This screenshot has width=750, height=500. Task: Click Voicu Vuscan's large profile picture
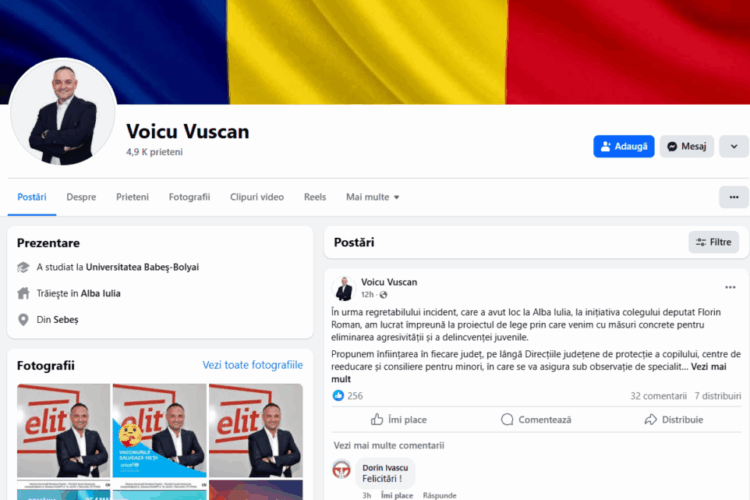tap(63, 112)
